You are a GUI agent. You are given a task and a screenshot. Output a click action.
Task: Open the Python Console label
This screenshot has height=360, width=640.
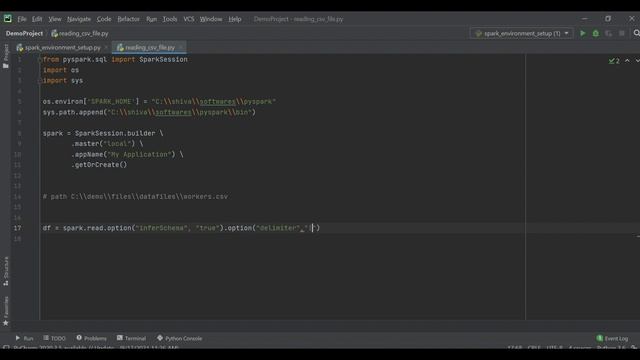(183, 338)
